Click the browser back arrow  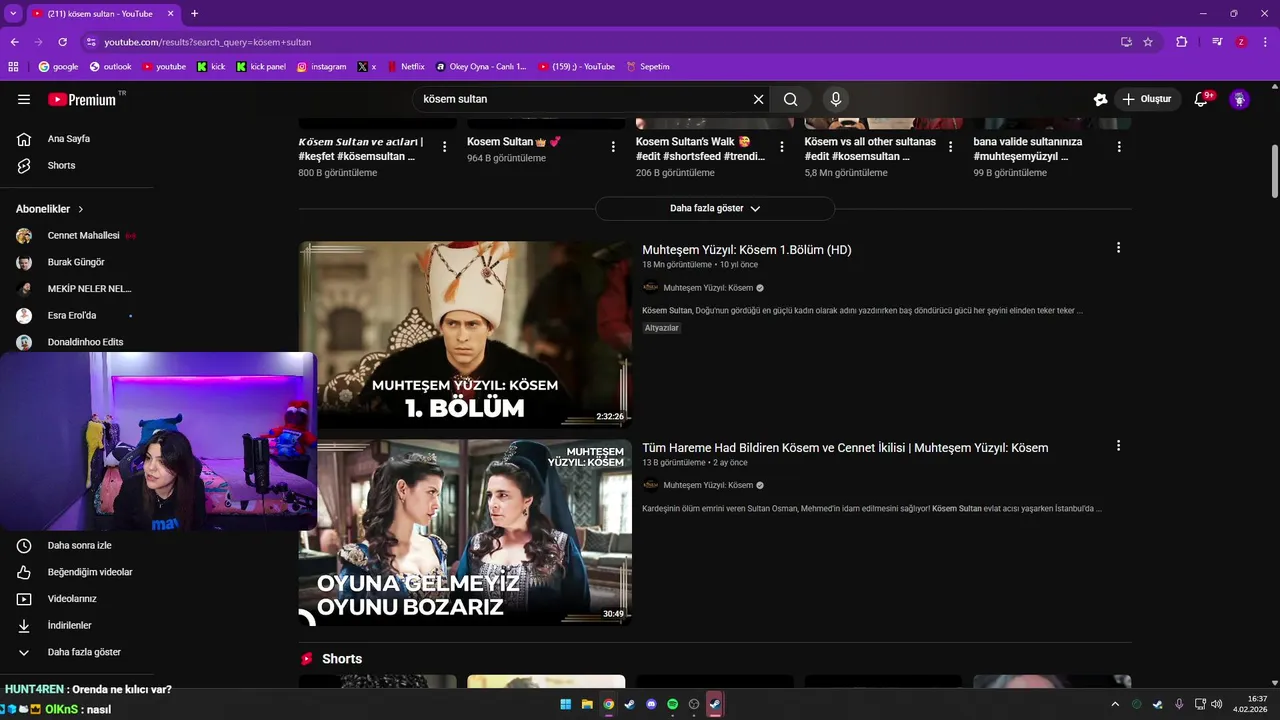coord(14,42)
